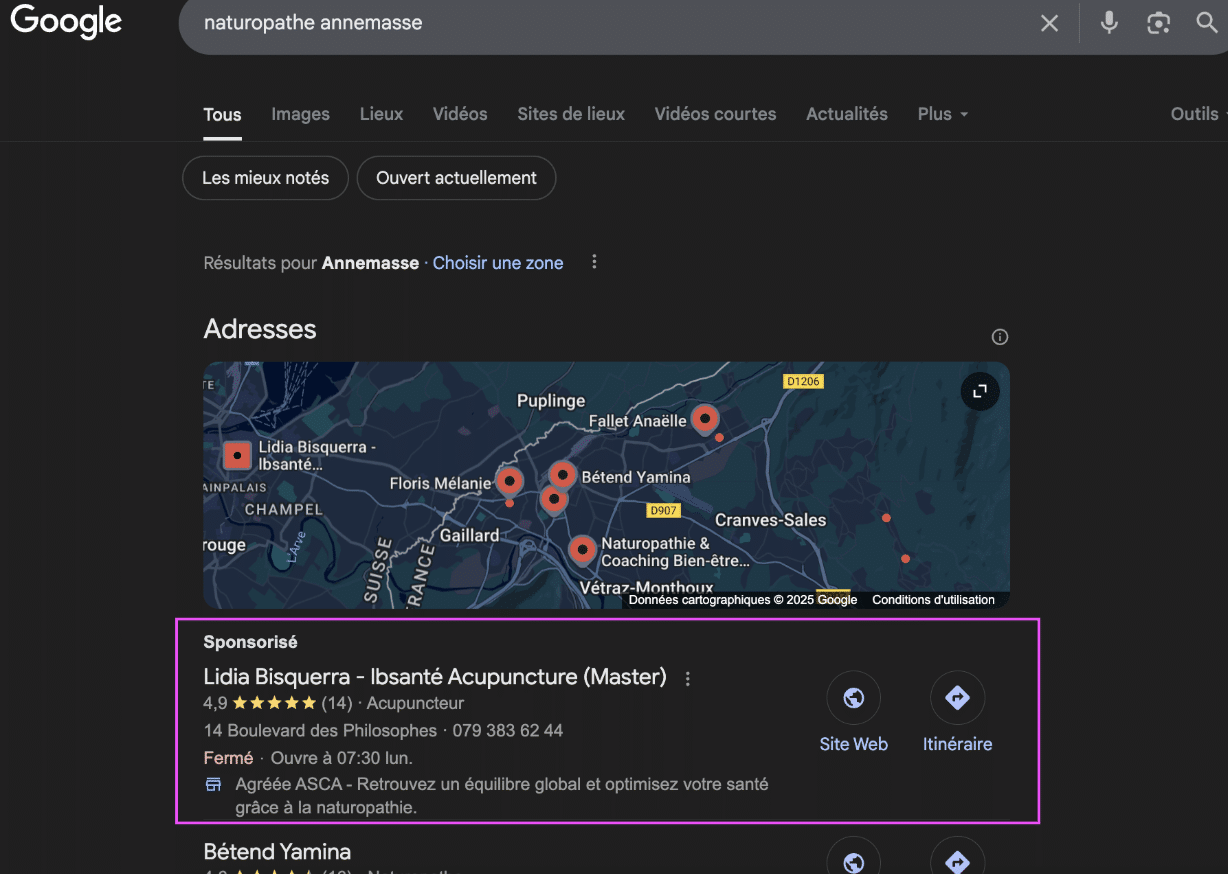Click the magnifying glass search icon
Viewport: 1228px width, 874px height.
point(1207,23)
